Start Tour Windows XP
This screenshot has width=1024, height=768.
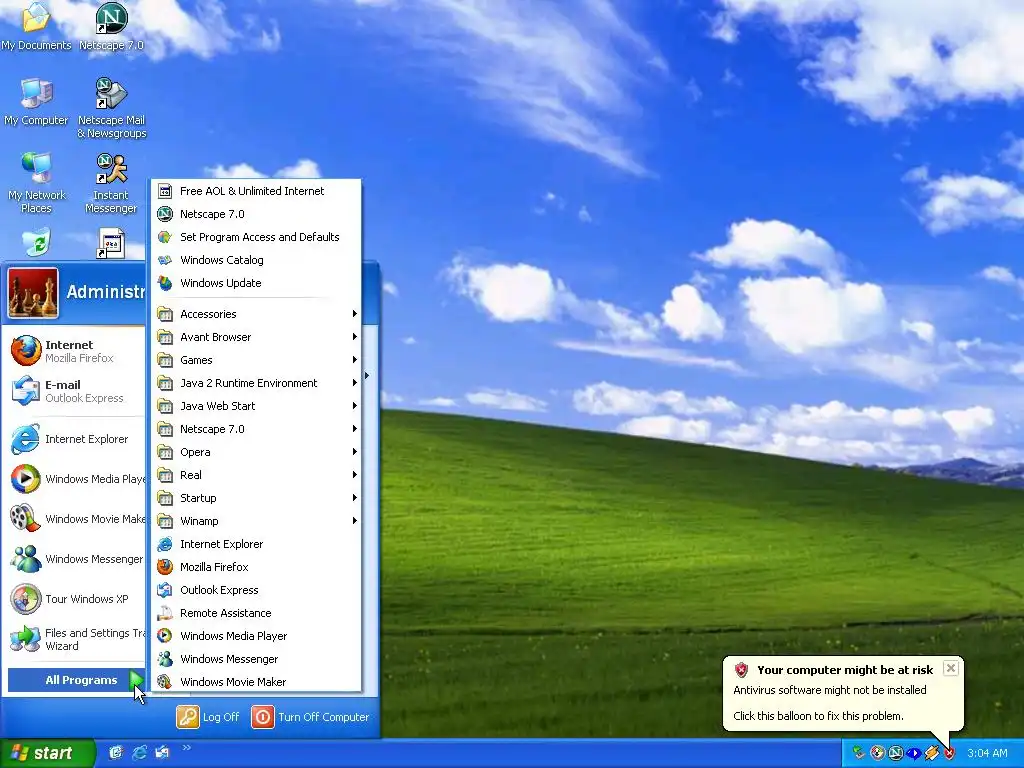(x=76, y=599)
